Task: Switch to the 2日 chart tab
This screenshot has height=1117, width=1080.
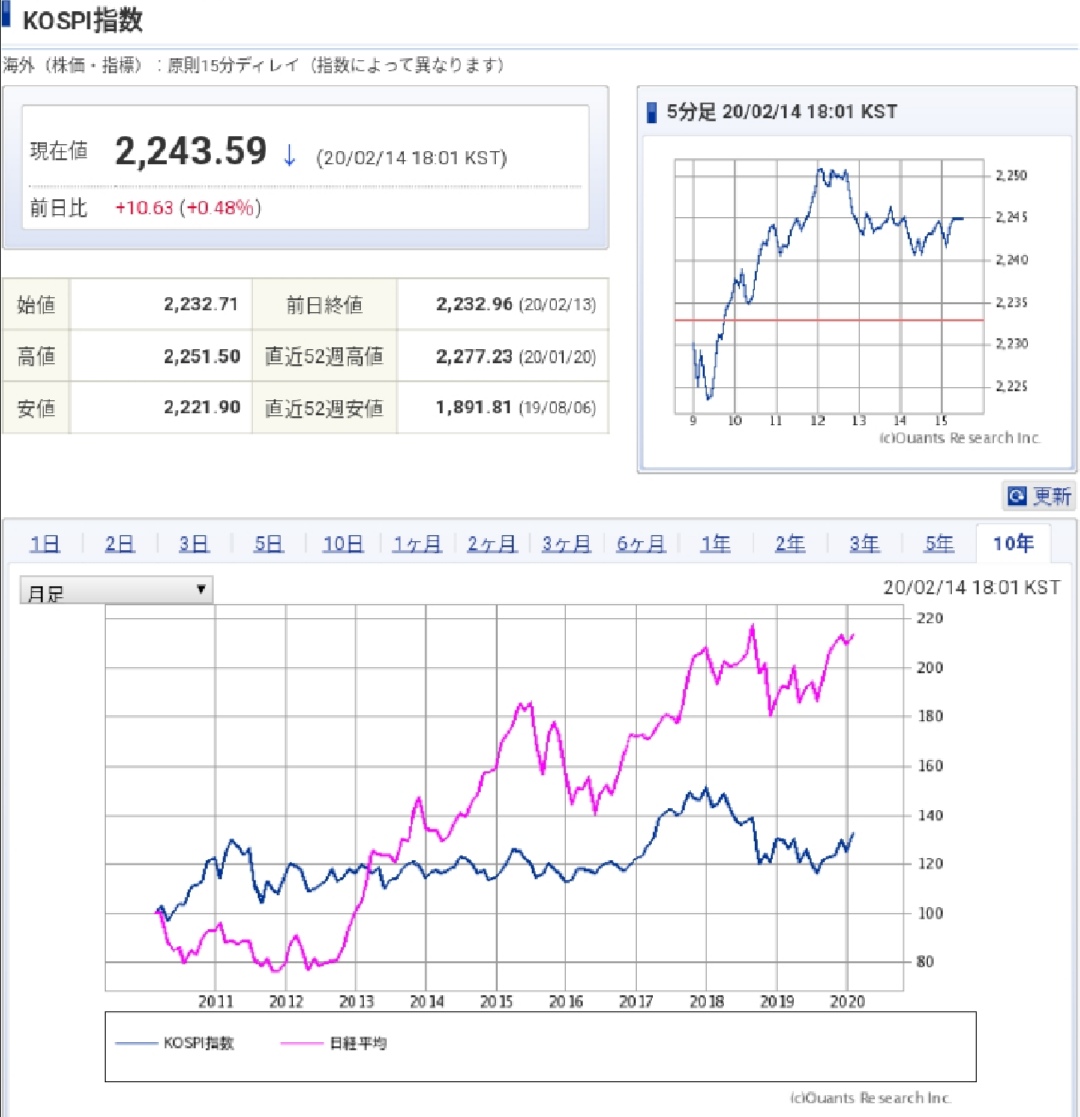Action: (x=119, y=544)
